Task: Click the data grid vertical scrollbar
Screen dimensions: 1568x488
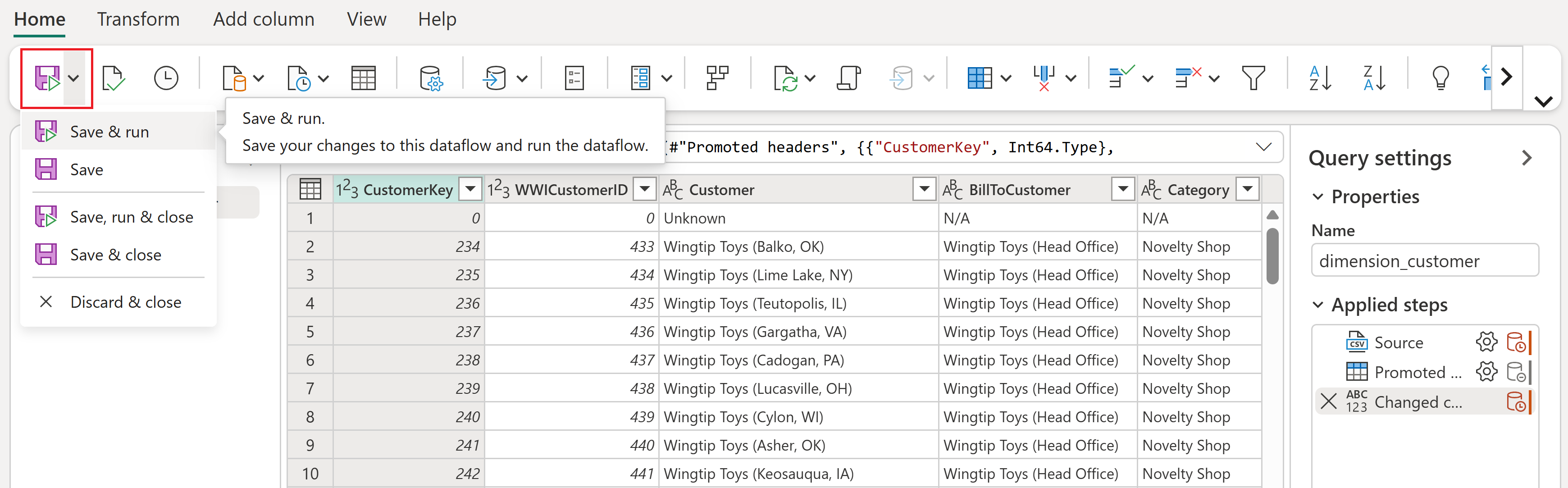Action: point(1272,255)
